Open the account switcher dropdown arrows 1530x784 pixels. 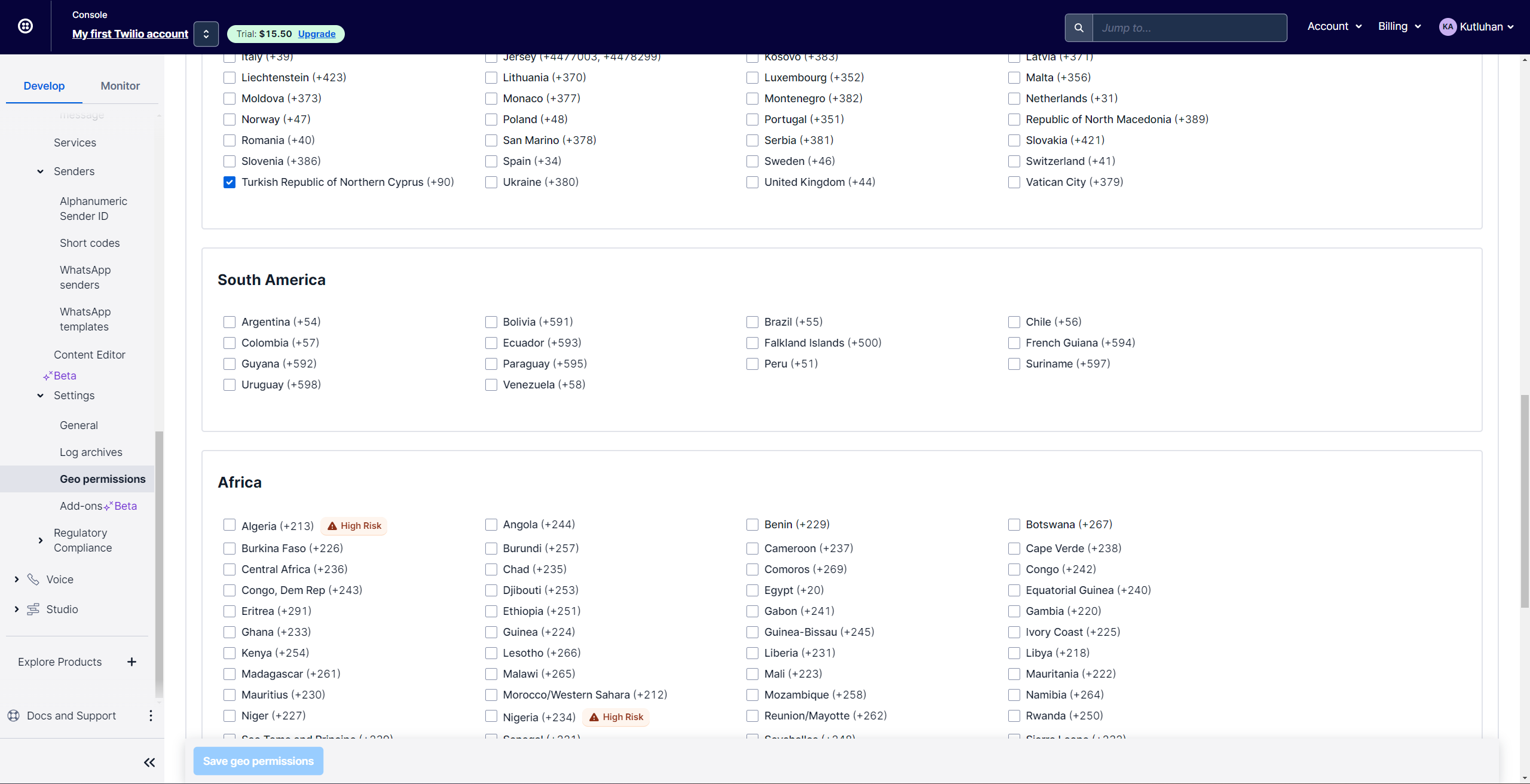[206, 34]
